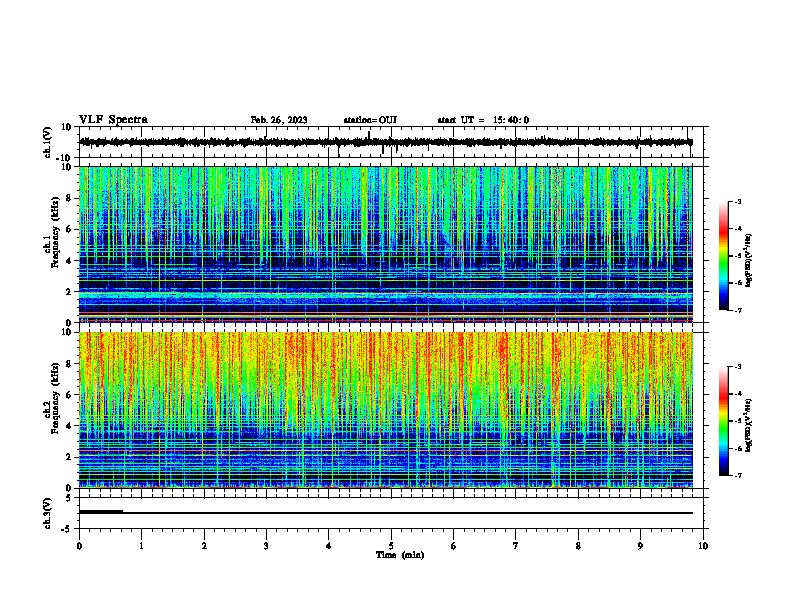This screenshot has width=792, height=612.
Task: Click the 'ch.1(V)' axis label
Action: point(47,142)
